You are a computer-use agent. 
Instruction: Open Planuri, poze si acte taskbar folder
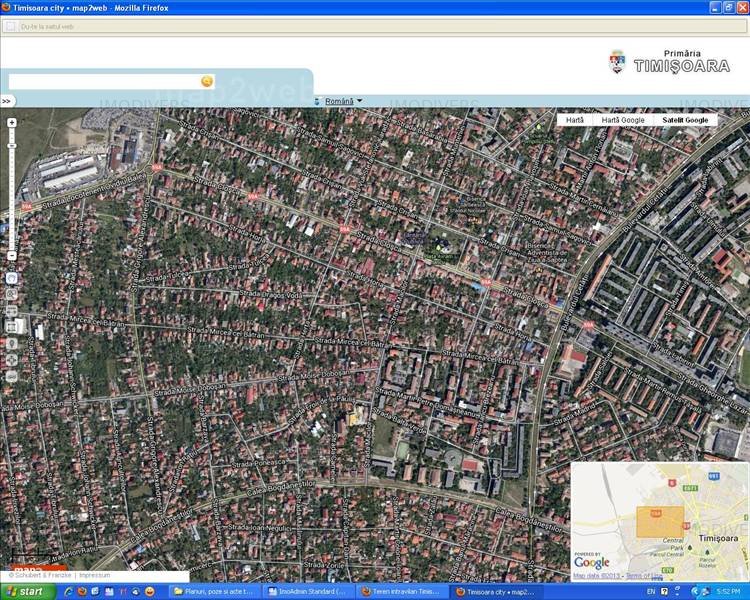click(x=213, y=592)
